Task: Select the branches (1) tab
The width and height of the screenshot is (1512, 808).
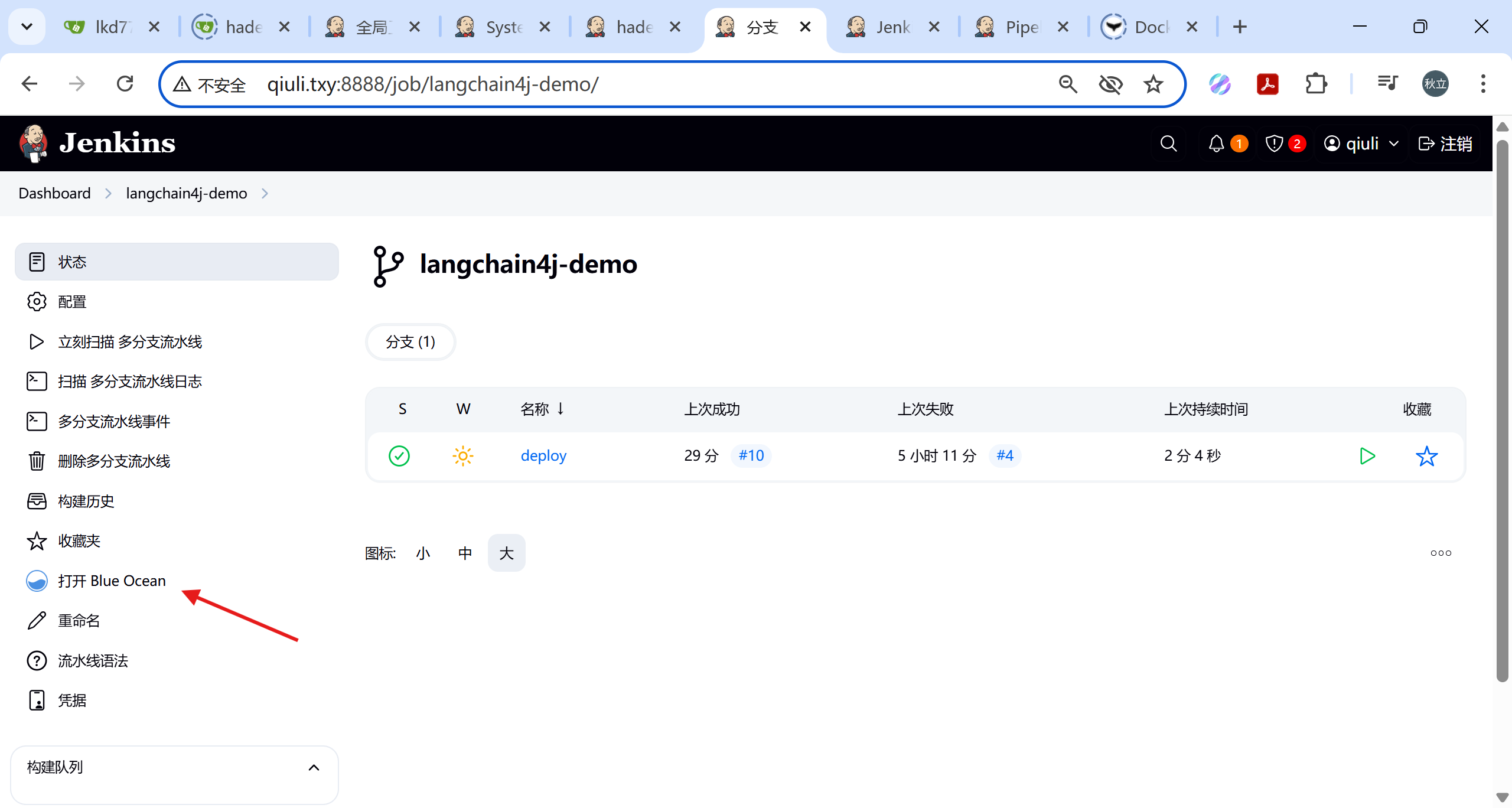Action: pos(410,342)
